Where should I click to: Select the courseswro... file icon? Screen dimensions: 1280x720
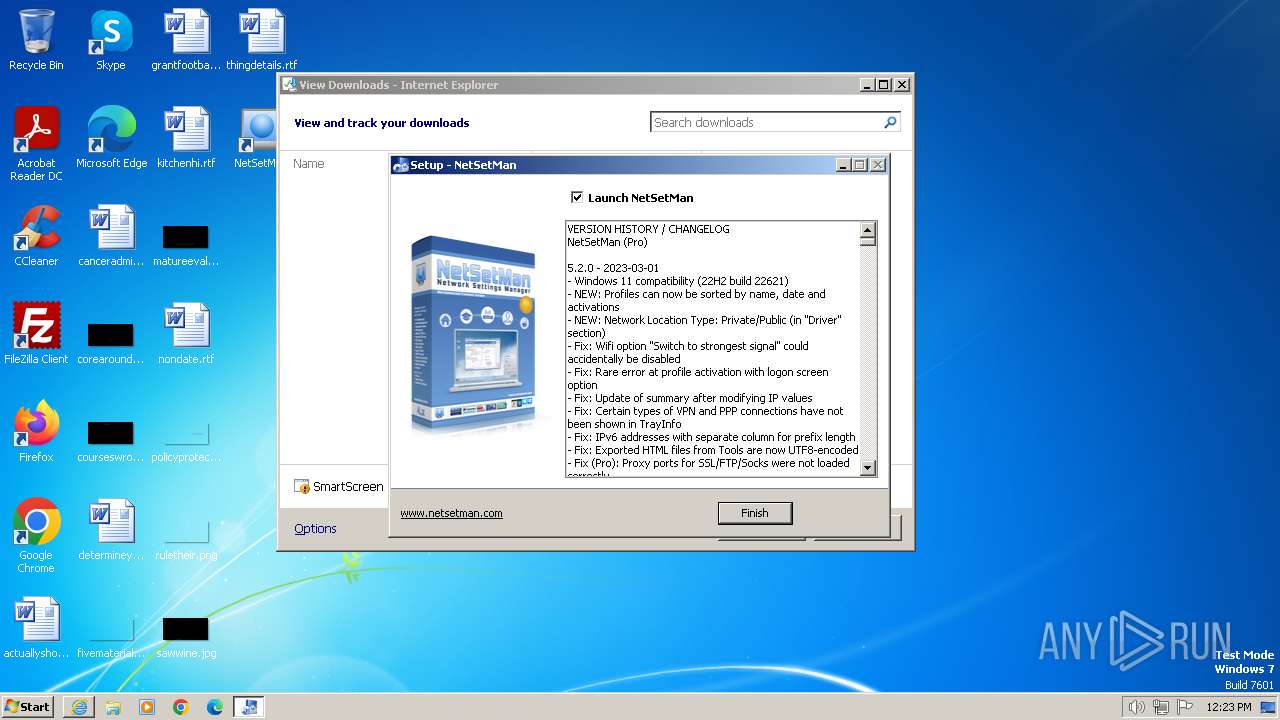[111, 440]
